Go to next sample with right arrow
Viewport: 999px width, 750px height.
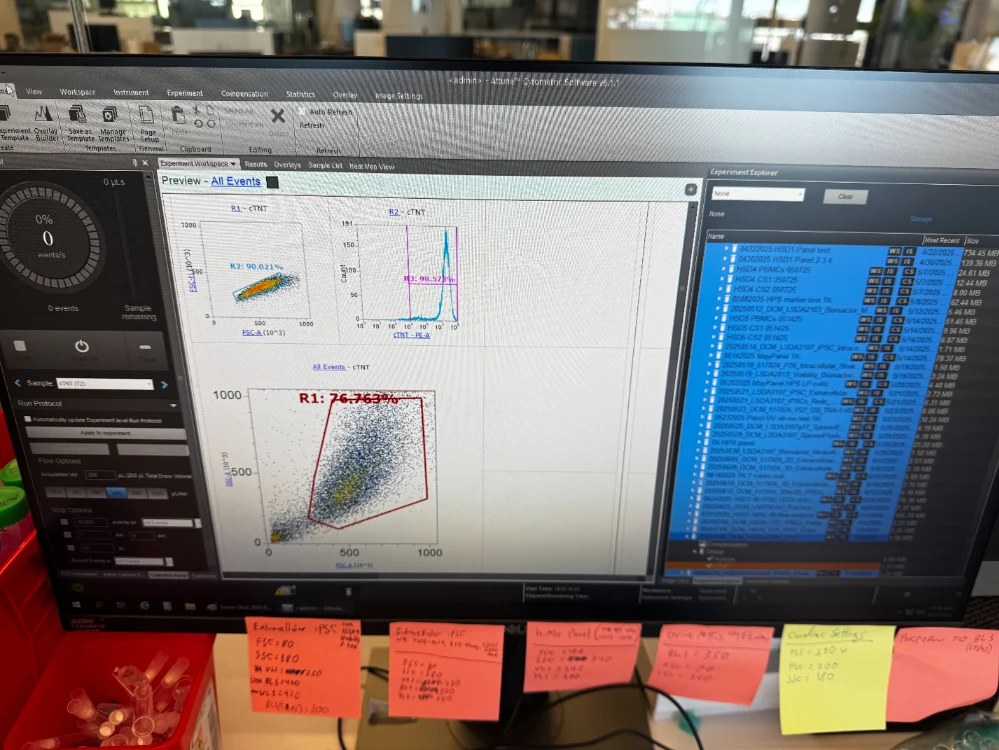164,384
